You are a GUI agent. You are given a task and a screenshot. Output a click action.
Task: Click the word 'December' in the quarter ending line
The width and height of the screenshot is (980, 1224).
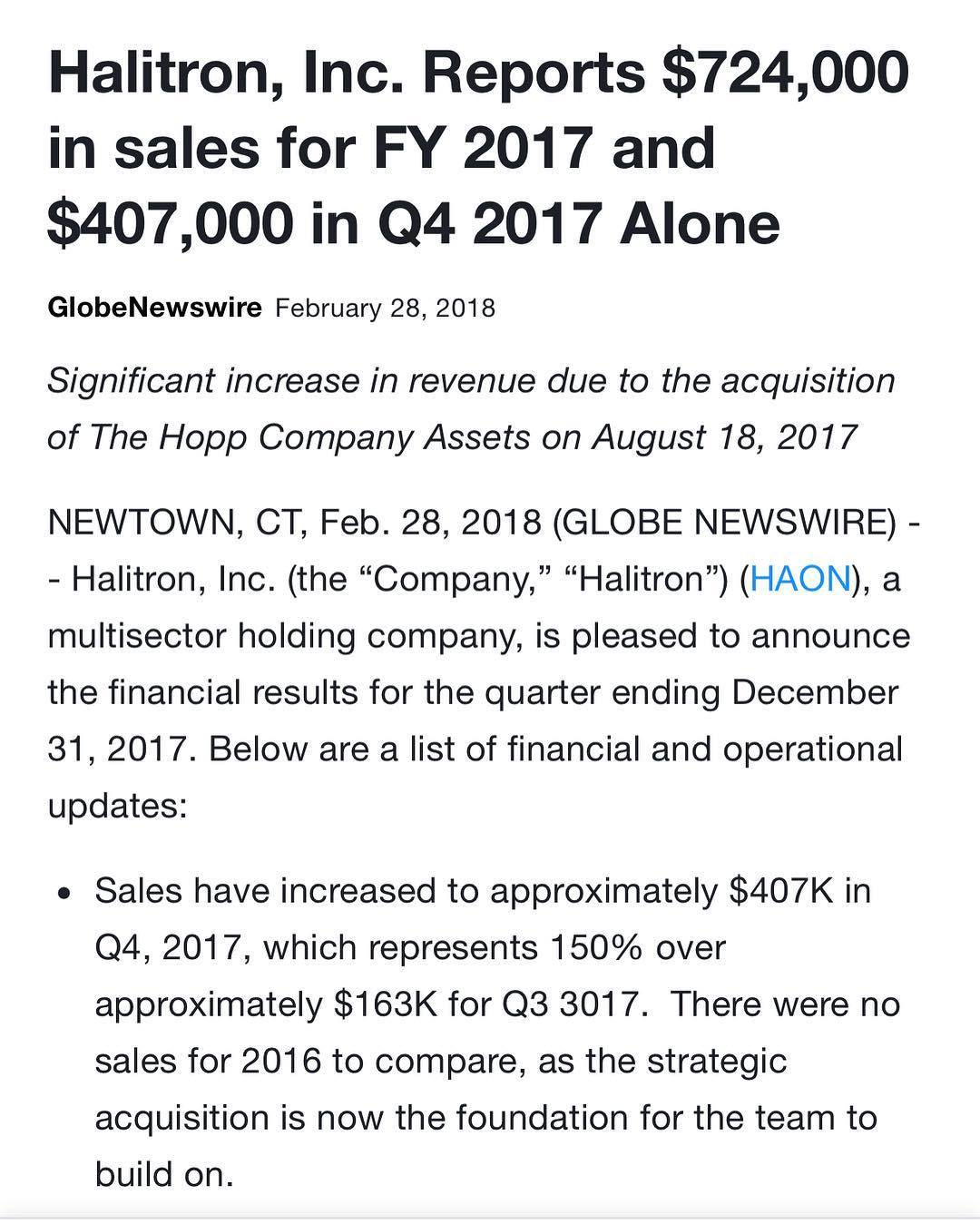click(815, 692)
